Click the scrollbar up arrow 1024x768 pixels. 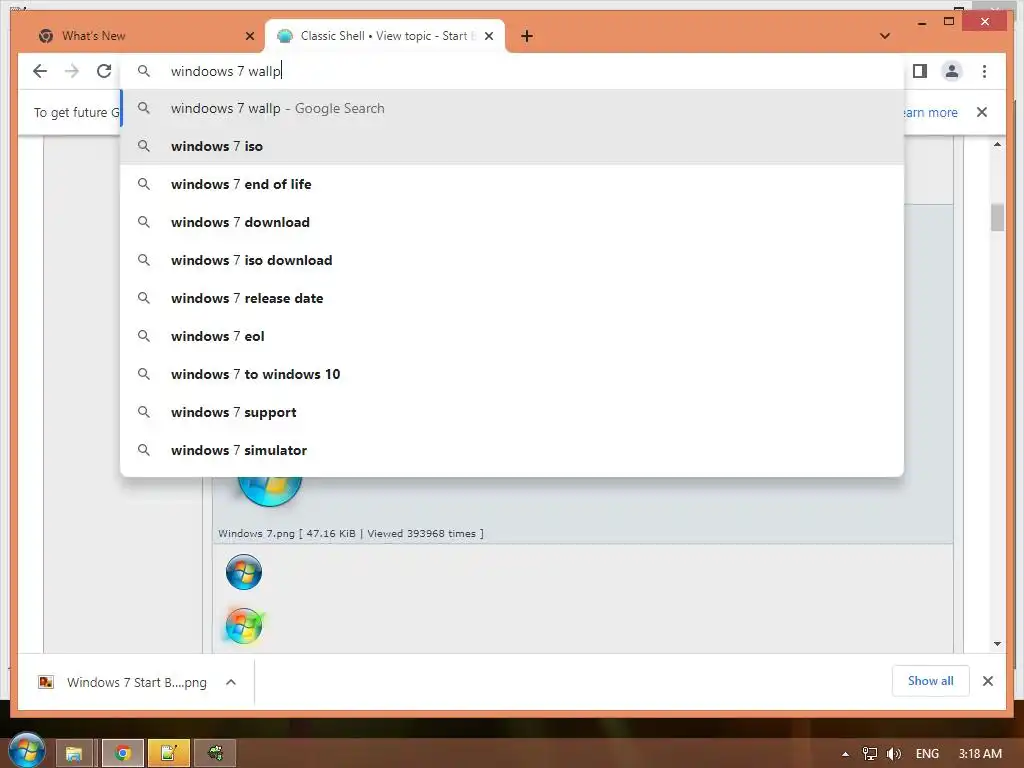coord(997,144)
